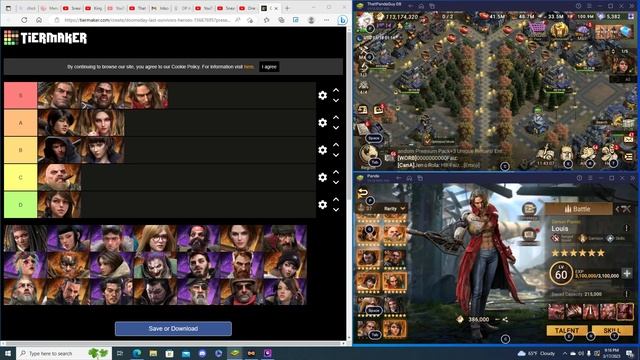Open settings gear for A tier row
This screenshot has height=360, width=640.
tap(322, 122)
